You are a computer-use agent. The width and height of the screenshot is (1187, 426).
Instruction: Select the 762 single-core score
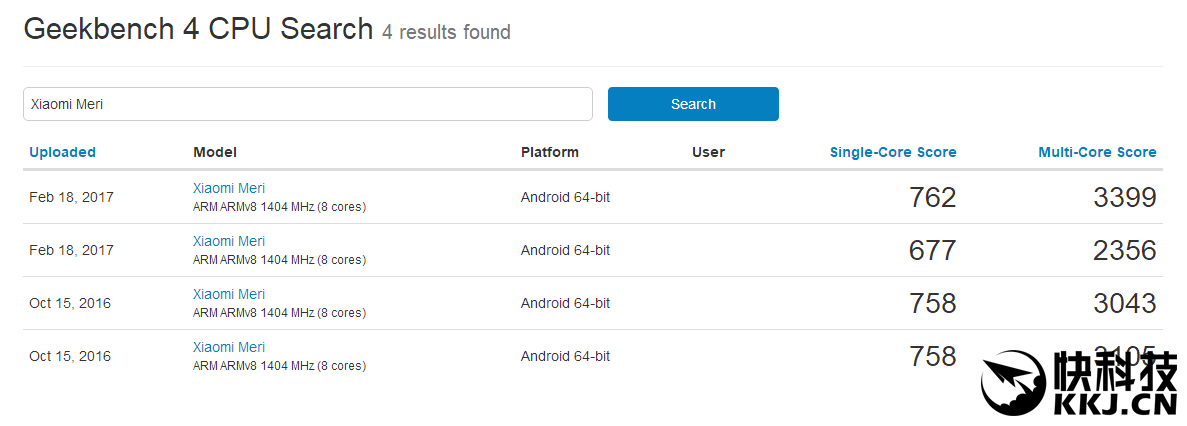click(932, 198)
